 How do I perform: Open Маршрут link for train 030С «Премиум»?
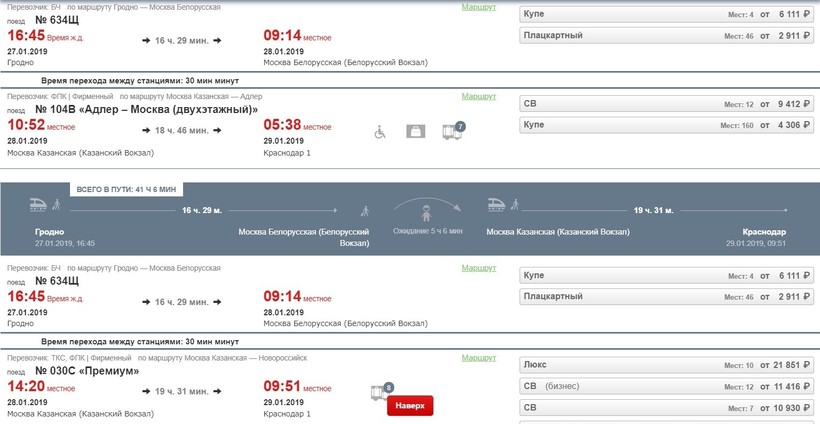pyautogui.click(x=479, y=358)
